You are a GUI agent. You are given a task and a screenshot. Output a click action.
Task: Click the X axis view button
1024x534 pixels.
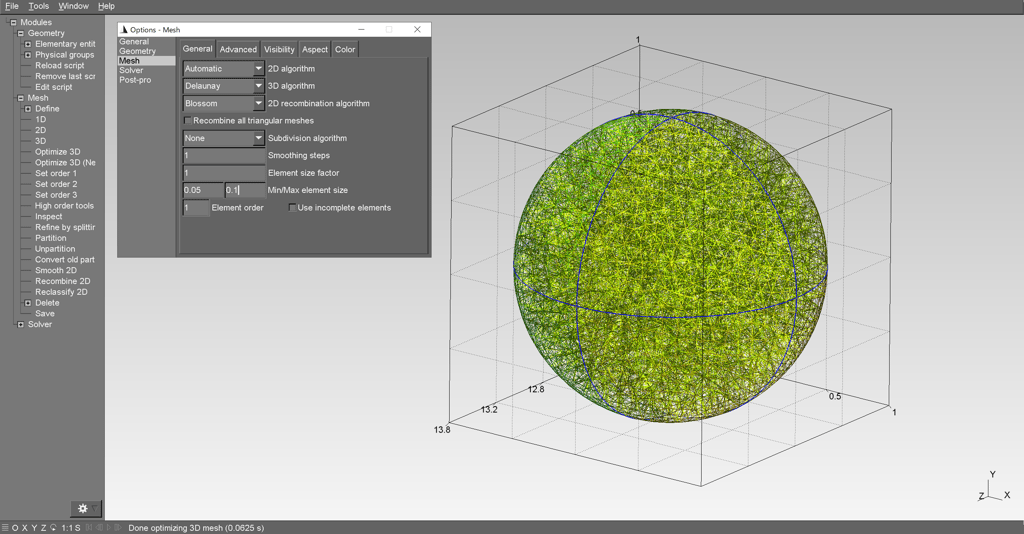coord(24,528)
